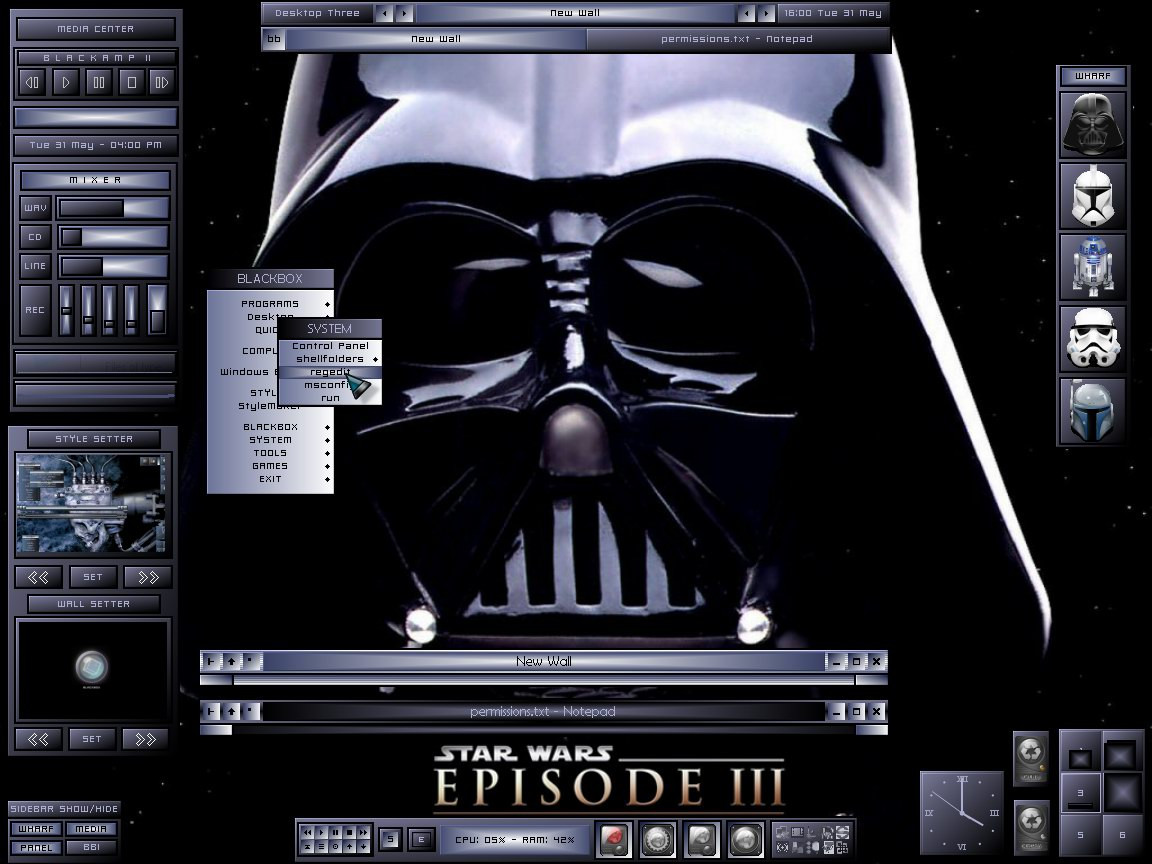The width and height of the screenshot is (1152, 864).
Task: Go to previous wallpaper in Wall Setter
Action: (x=38, y=739)
